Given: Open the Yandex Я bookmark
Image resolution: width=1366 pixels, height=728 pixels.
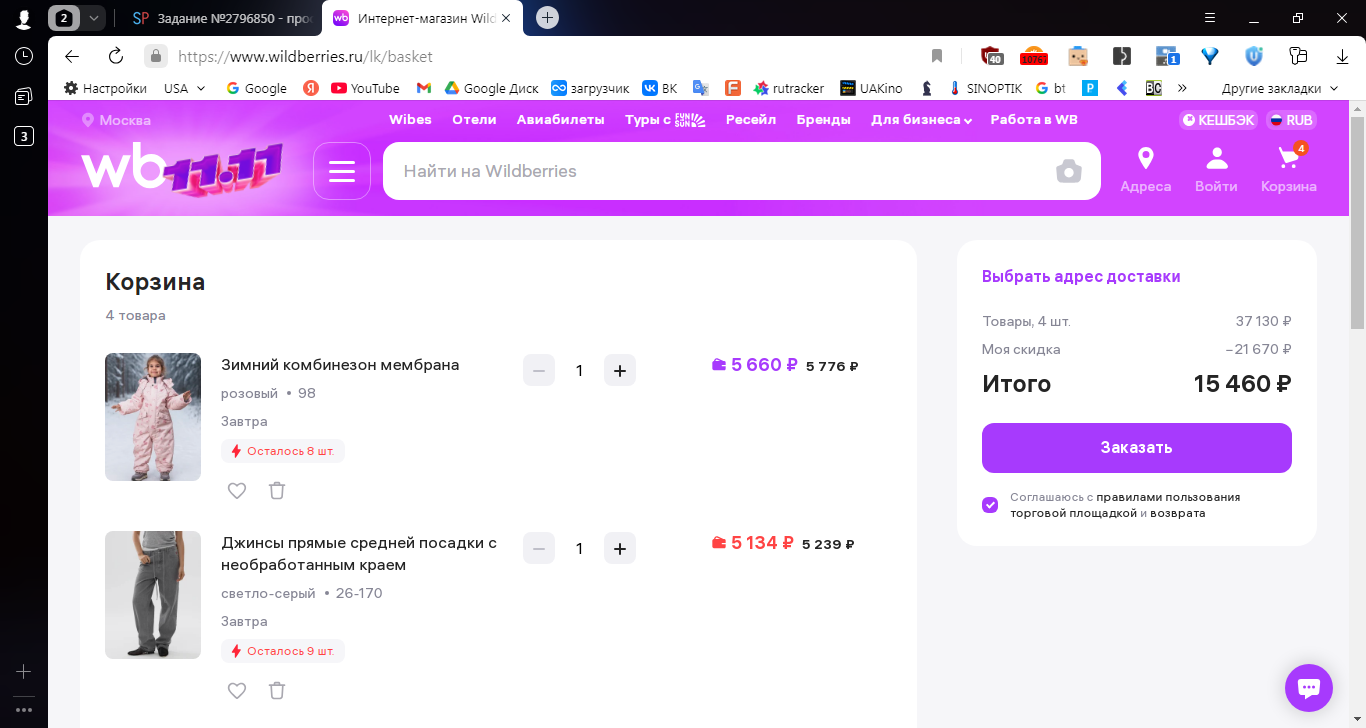Looking at the screenshot, I should tap(311, 88).
